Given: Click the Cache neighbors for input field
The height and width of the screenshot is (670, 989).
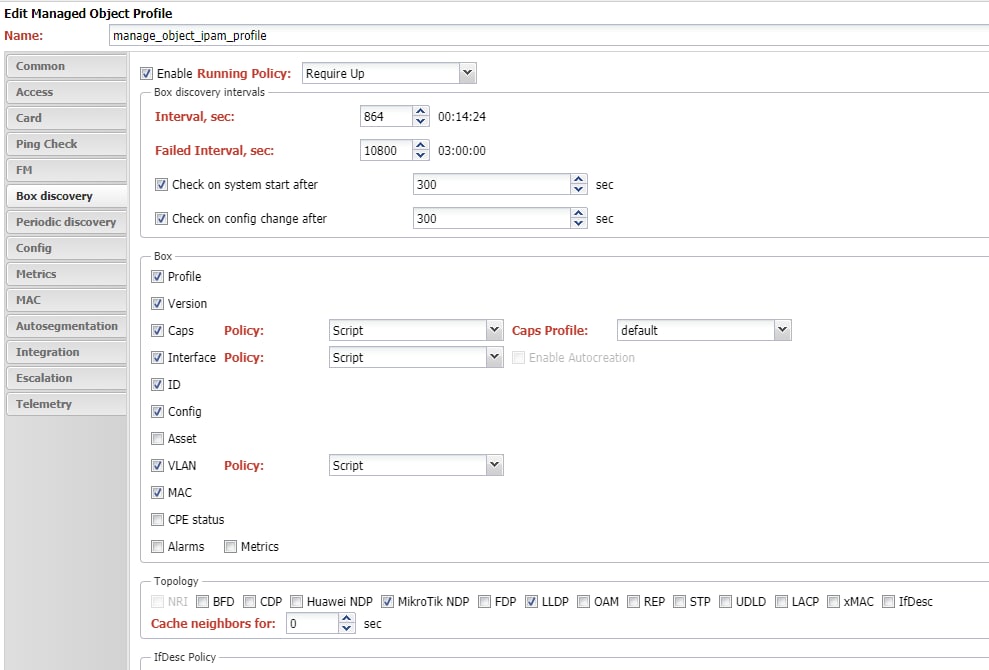Looking at the screenshot, I should (312, 624).
